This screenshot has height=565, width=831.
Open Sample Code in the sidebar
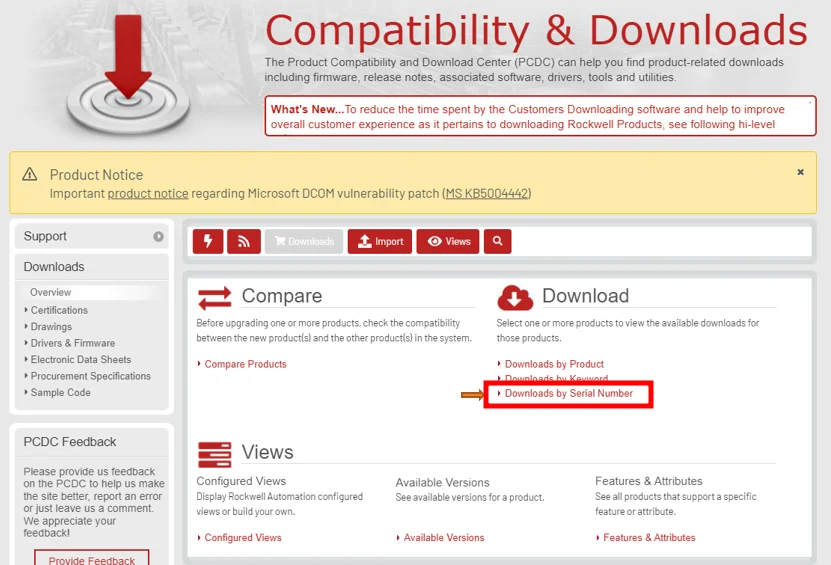pyautogui.click(x=60, y=392)
